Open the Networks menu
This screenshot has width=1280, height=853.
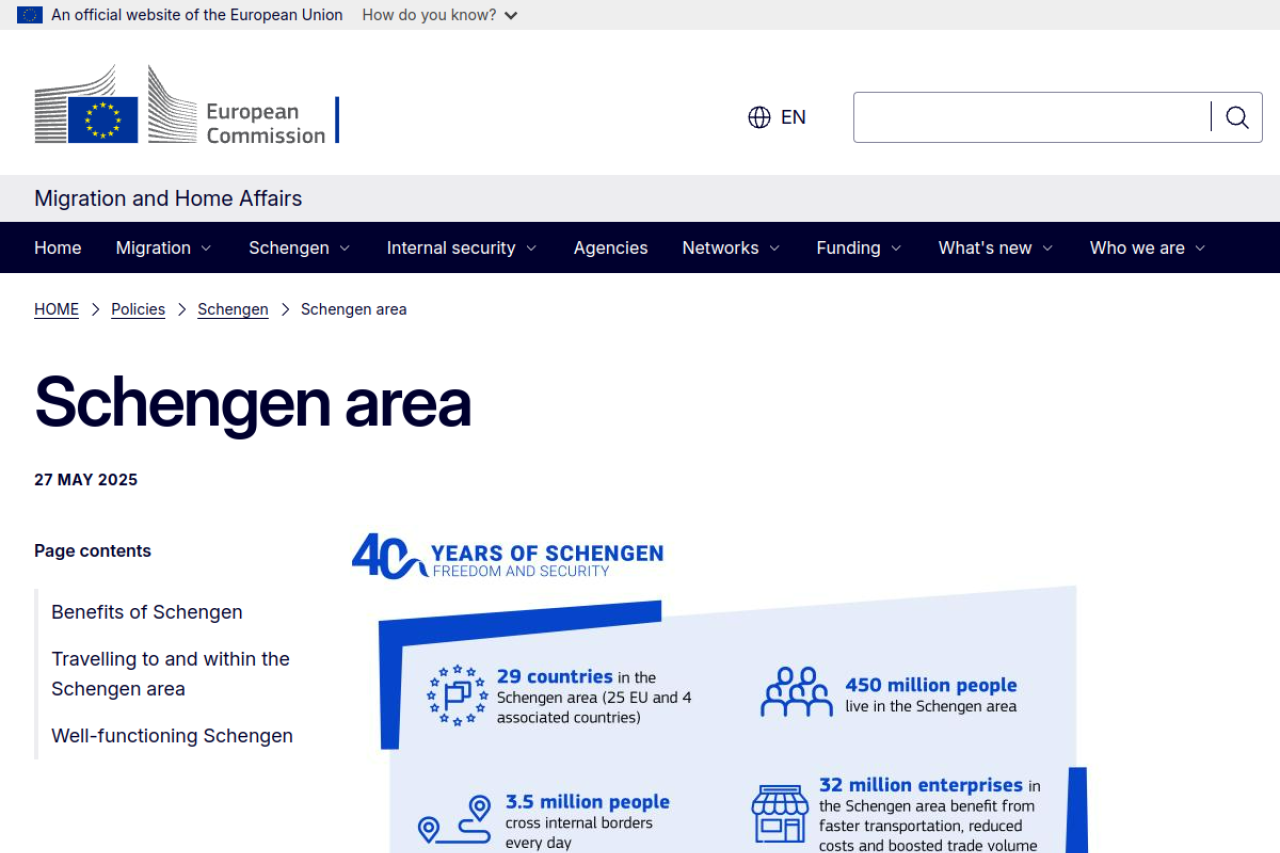[720, 248]
